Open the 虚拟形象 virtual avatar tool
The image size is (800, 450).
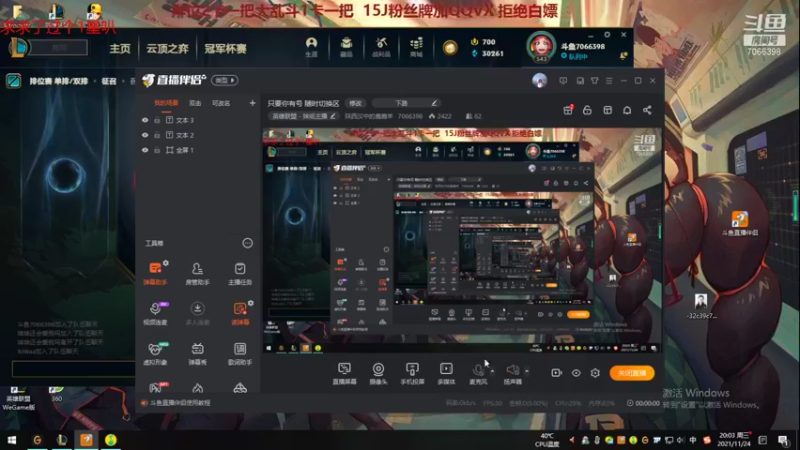click(x=155, y=353)
